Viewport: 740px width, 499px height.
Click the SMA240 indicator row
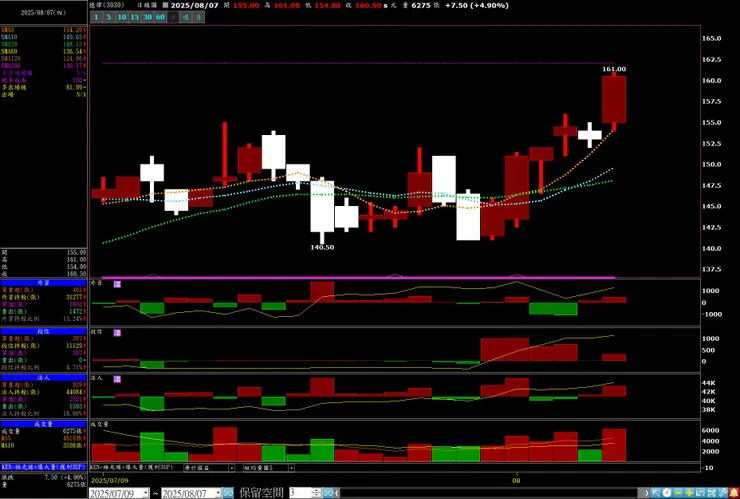[x=44, y=66]
